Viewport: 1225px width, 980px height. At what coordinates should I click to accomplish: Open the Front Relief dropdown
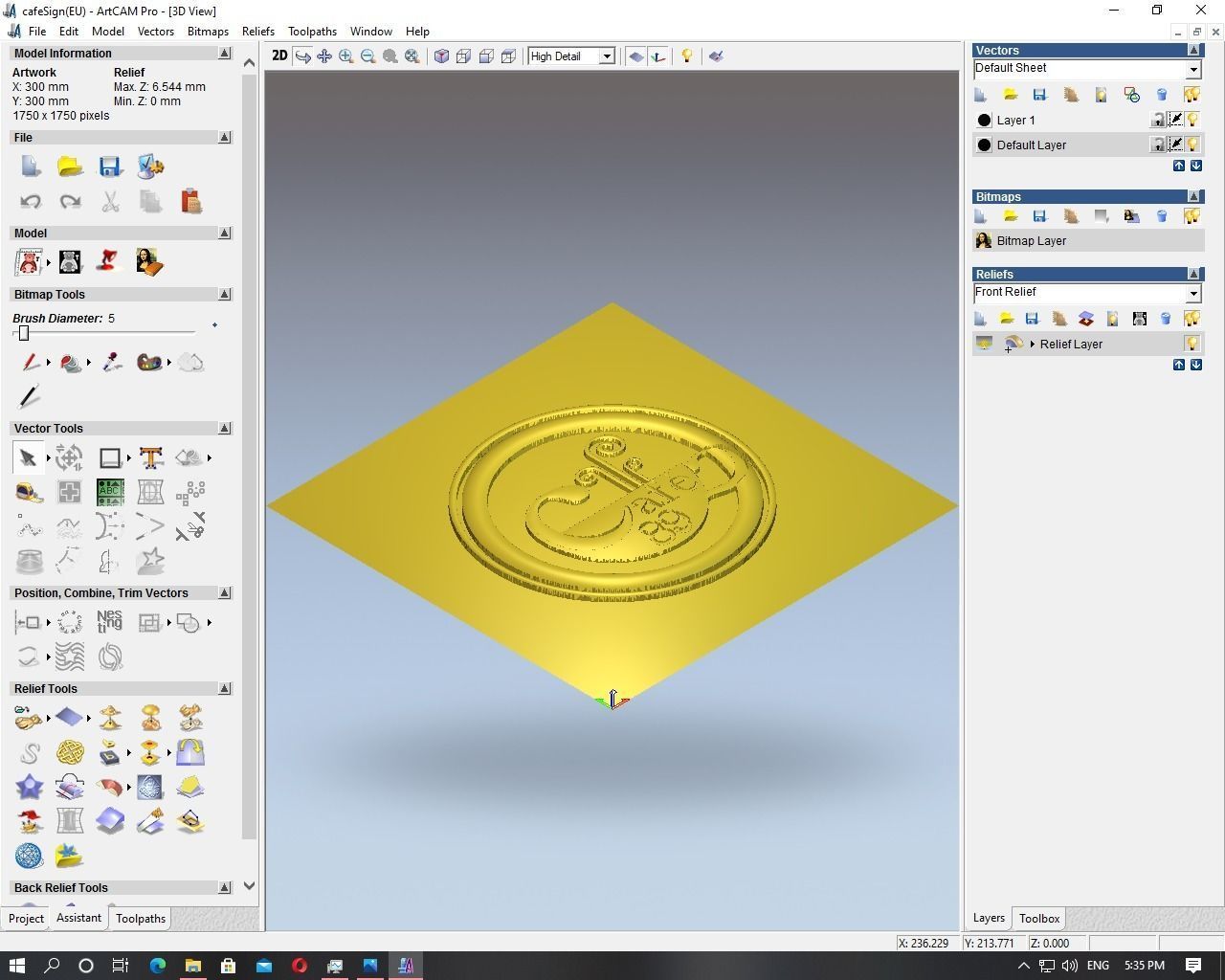1193,293
